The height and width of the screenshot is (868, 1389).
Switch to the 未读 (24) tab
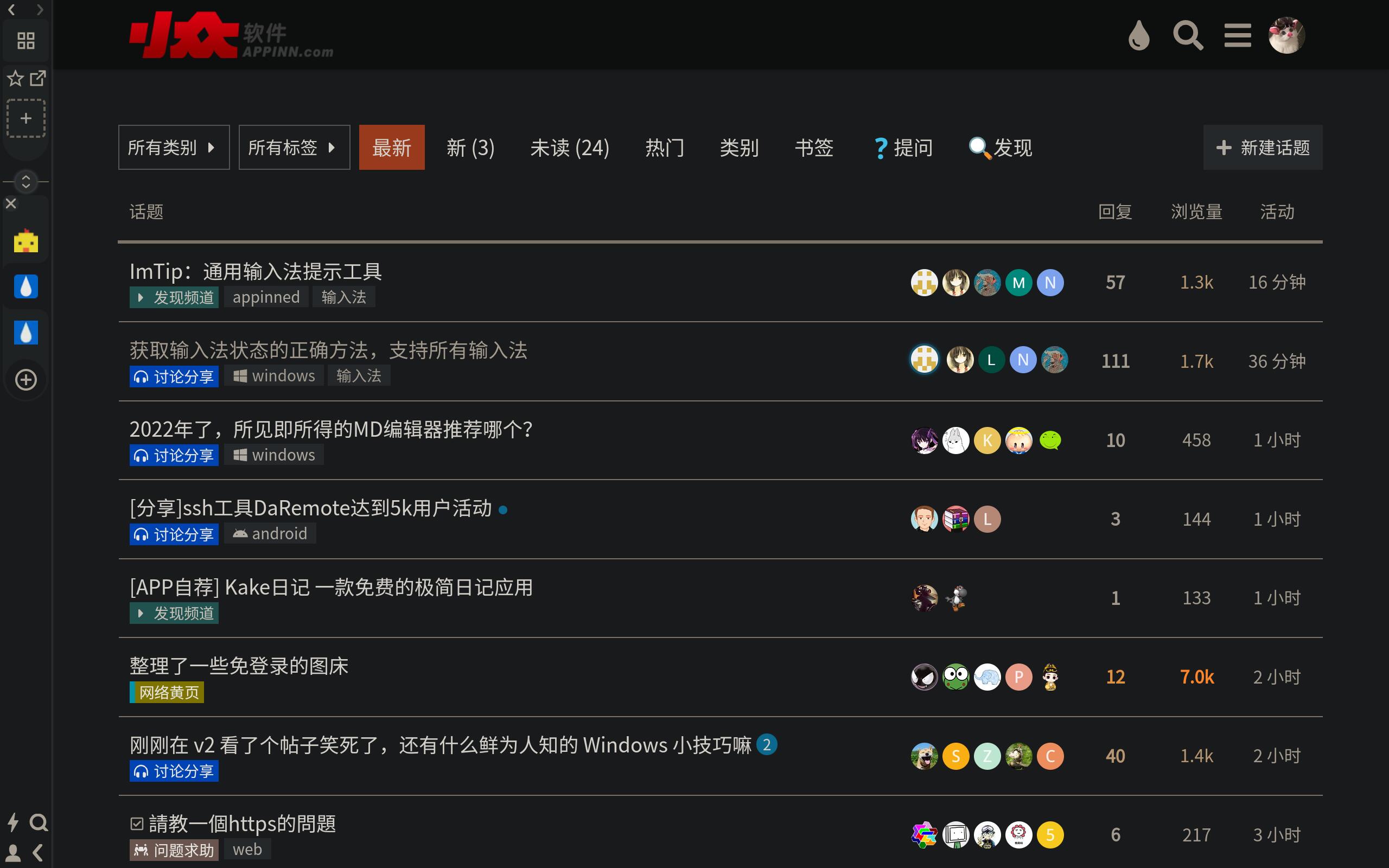coord(569,148)
